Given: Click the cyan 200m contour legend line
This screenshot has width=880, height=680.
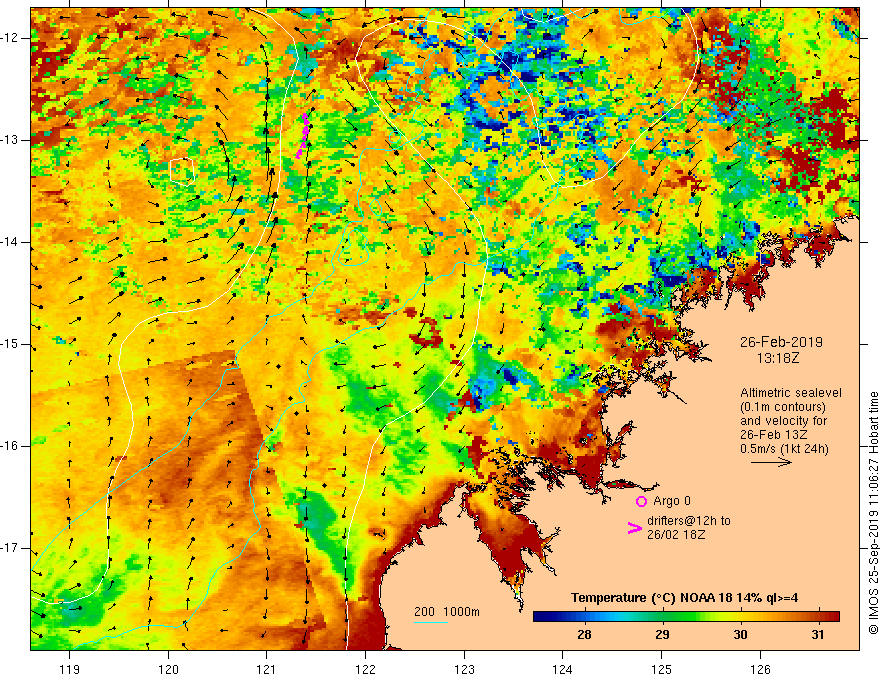Looking at the screenshot, I should coord(430,622).
